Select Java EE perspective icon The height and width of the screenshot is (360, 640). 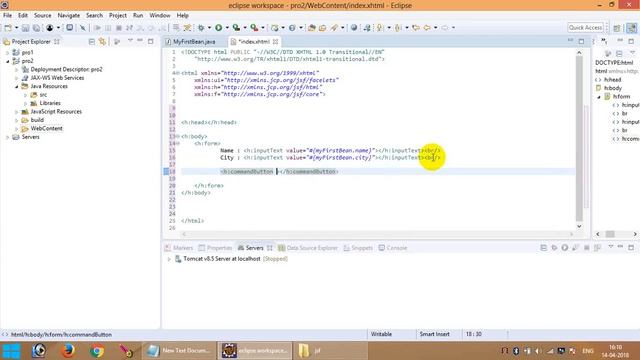631,28
